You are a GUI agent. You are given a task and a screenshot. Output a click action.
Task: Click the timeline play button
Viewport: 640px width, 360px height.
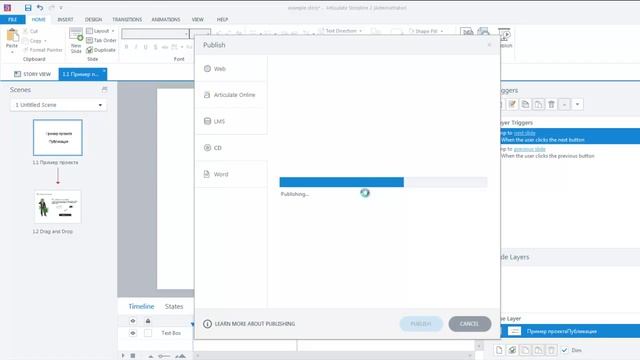pyautogui.click(x=123, y=356)
